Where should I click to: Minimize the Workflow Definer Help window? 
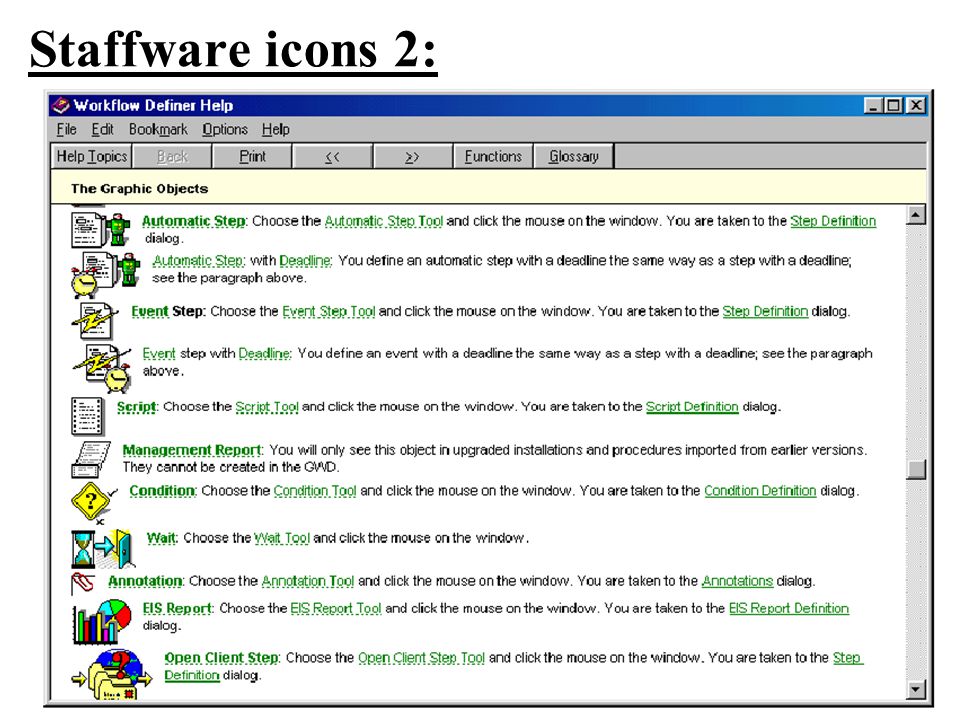tap(873, 105)
